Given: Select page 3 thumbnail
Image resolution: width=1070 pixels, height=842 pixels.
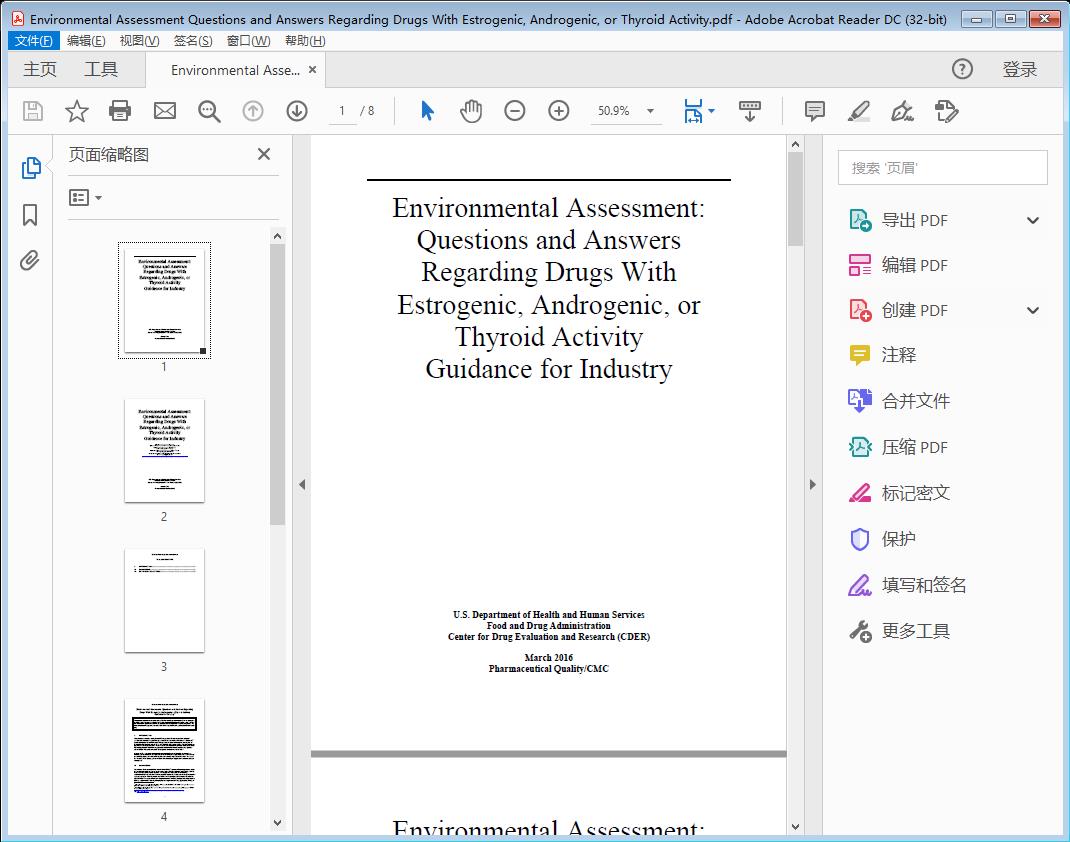Looking at the screenshot, I should pos(163,600).
